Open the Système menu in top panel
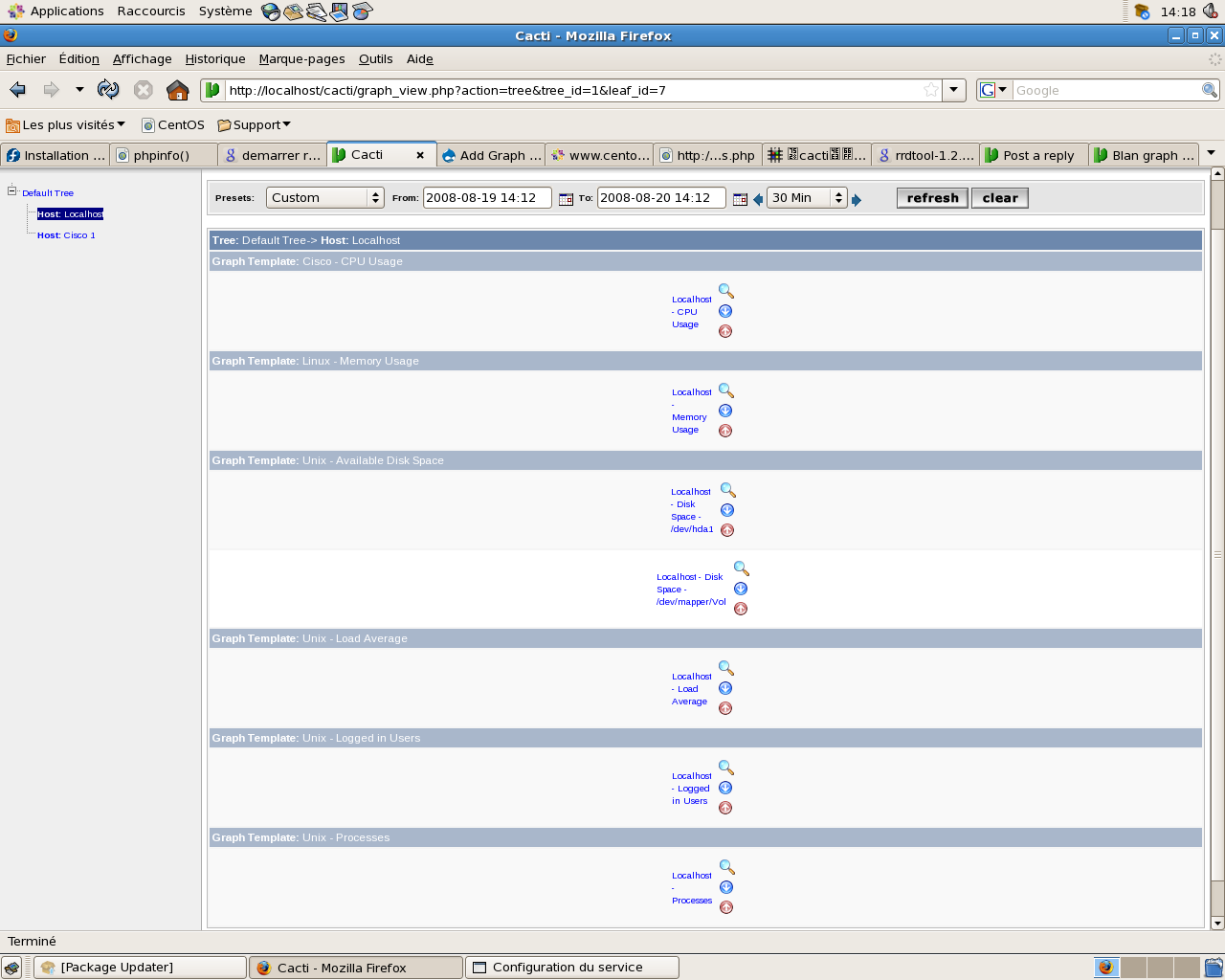1225x980 pixels. pyautogui.click(x=226, y=11)
